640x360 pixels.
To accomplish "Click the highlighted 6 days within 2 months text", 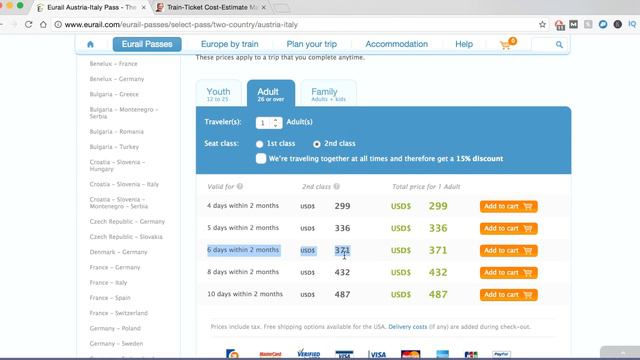I will (243, 250).
